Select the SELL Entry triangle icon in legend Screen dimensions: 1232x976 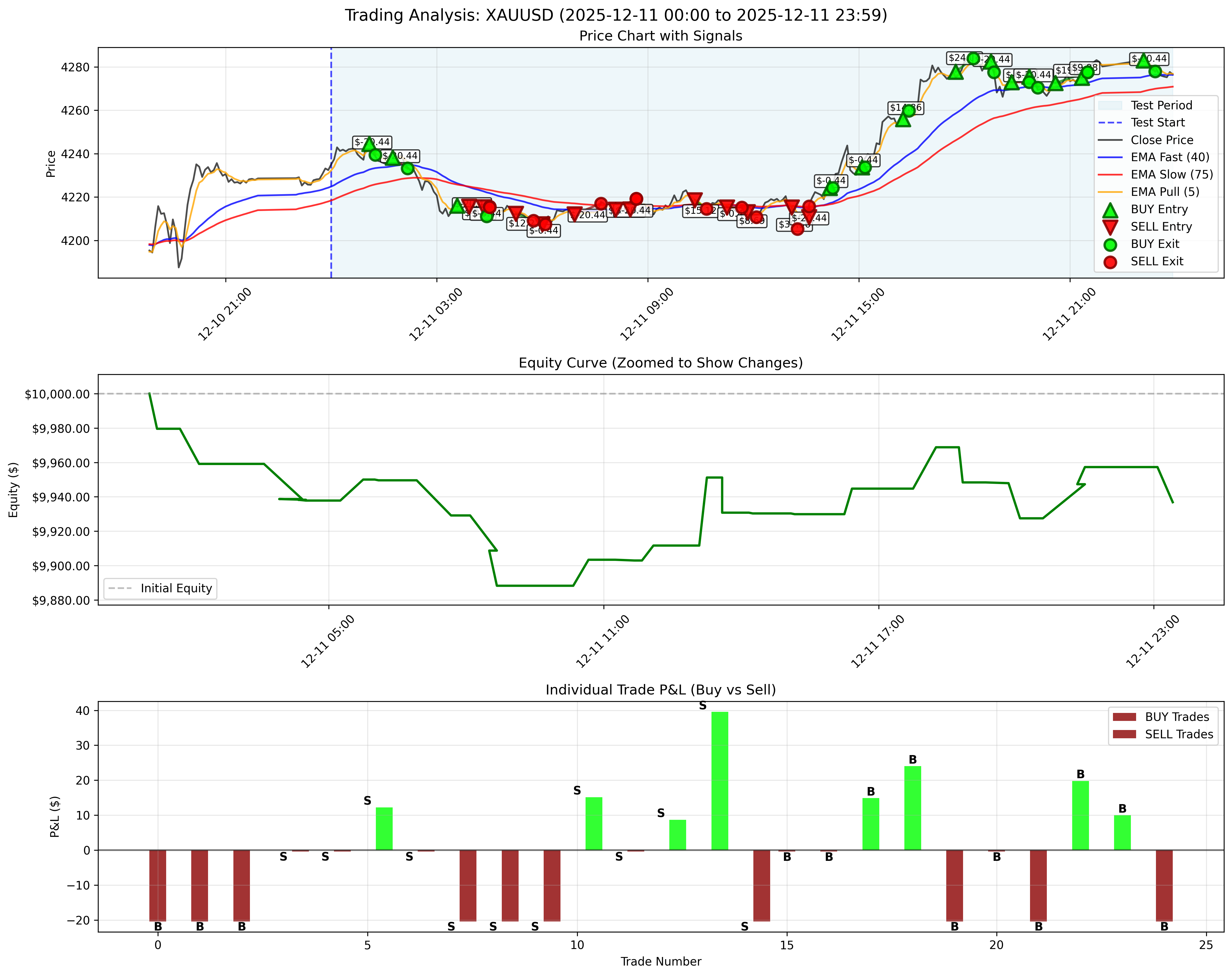[x=1111, y=227]
